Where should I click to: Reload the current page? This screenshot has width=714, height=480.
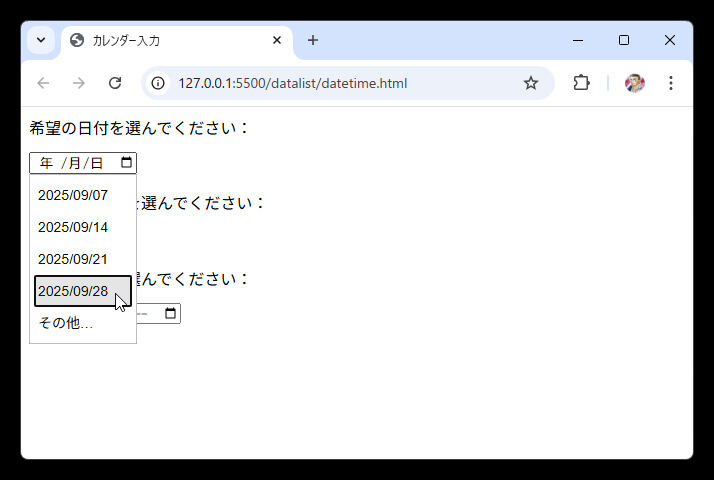115,83
